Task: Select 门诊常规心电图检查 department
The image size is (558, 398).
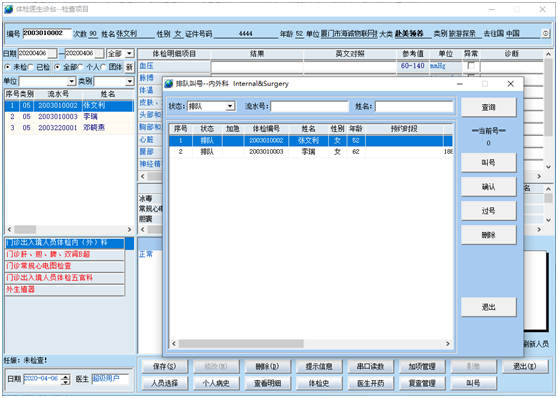Action: (65, 266)
